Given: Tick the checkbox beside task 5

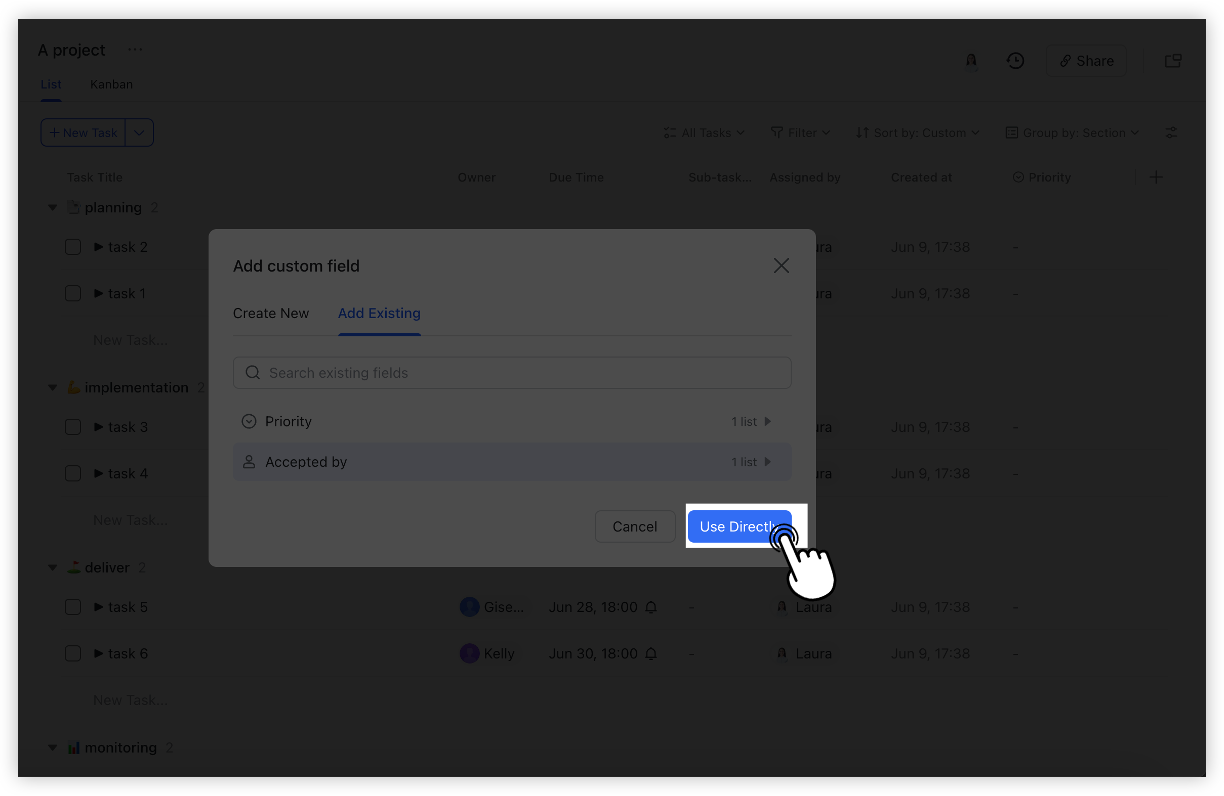Looking at the screenshot, I should tap(73, 607).
